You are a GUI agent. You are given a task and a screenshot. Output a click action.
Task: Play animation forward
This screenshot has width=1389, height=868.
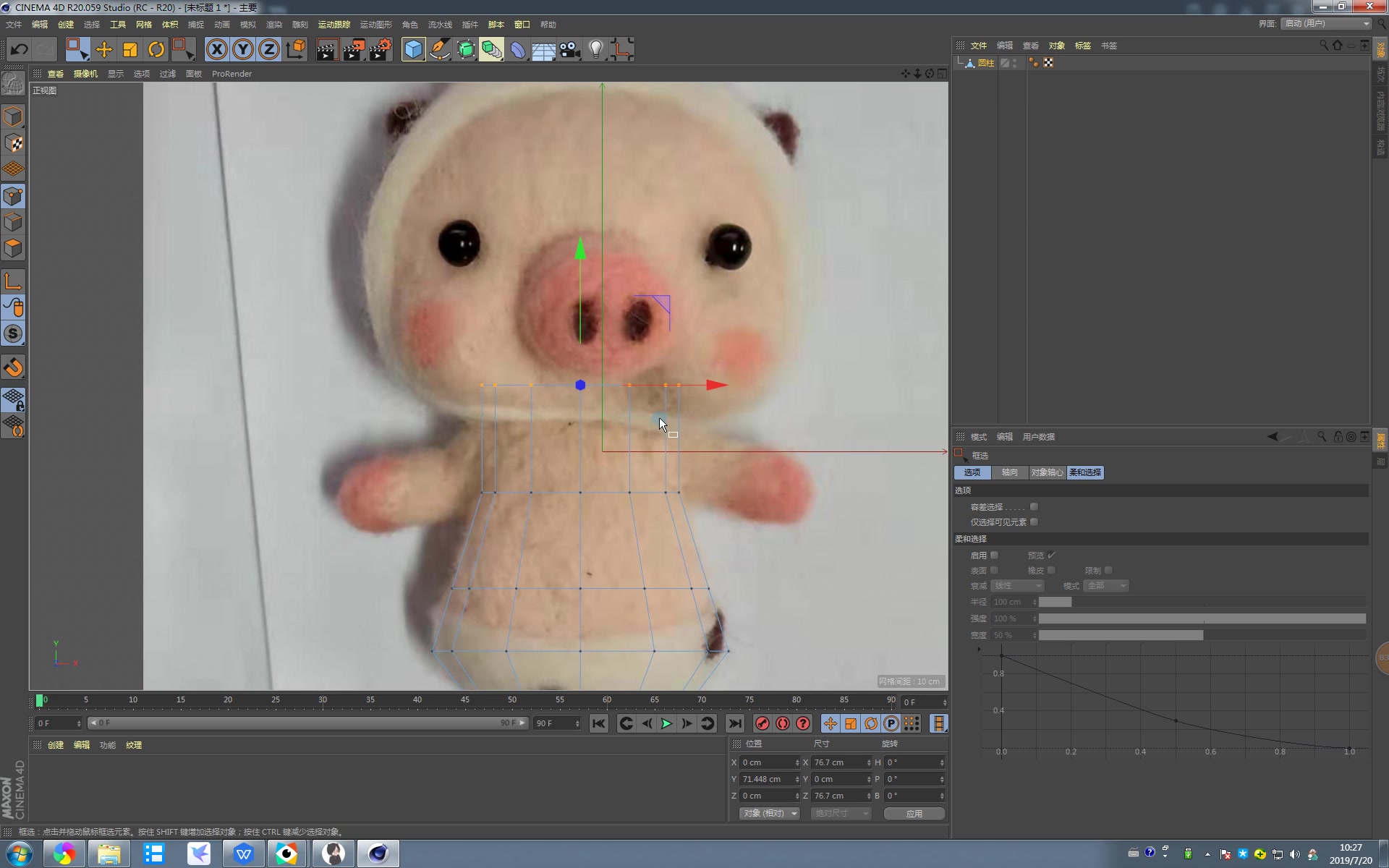click(x=666, y=723)
